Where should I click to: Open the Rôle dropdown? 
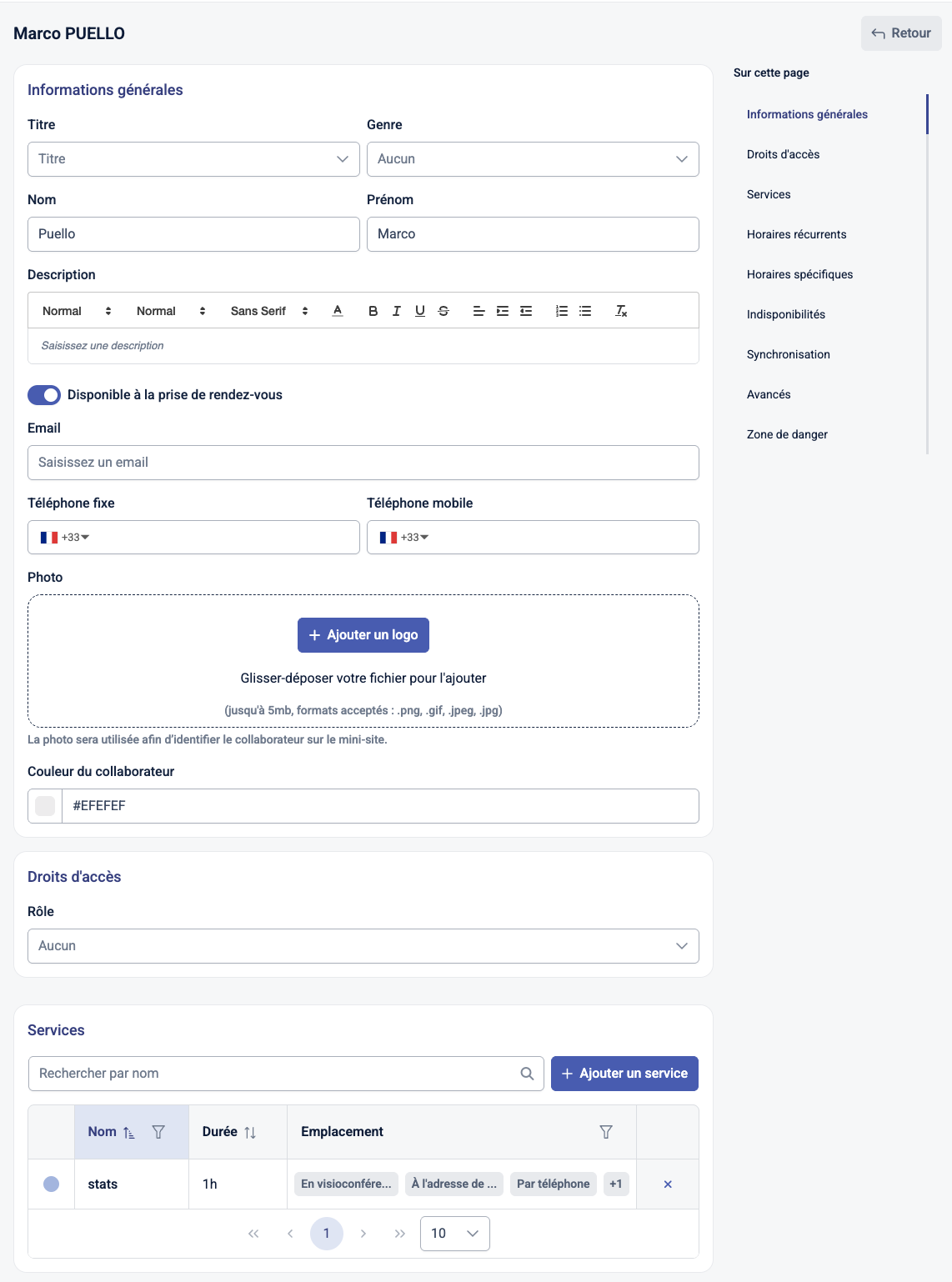pyautogui.click(x=363, y=946)
